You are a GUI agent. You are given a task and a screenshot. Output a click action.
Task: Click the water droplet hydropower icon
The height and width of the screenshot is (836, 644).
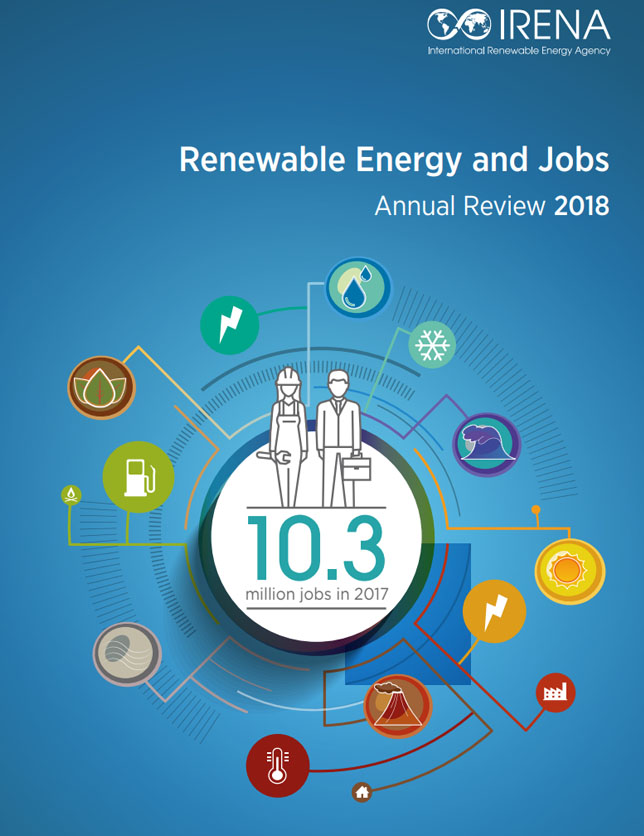pos(360,285)
